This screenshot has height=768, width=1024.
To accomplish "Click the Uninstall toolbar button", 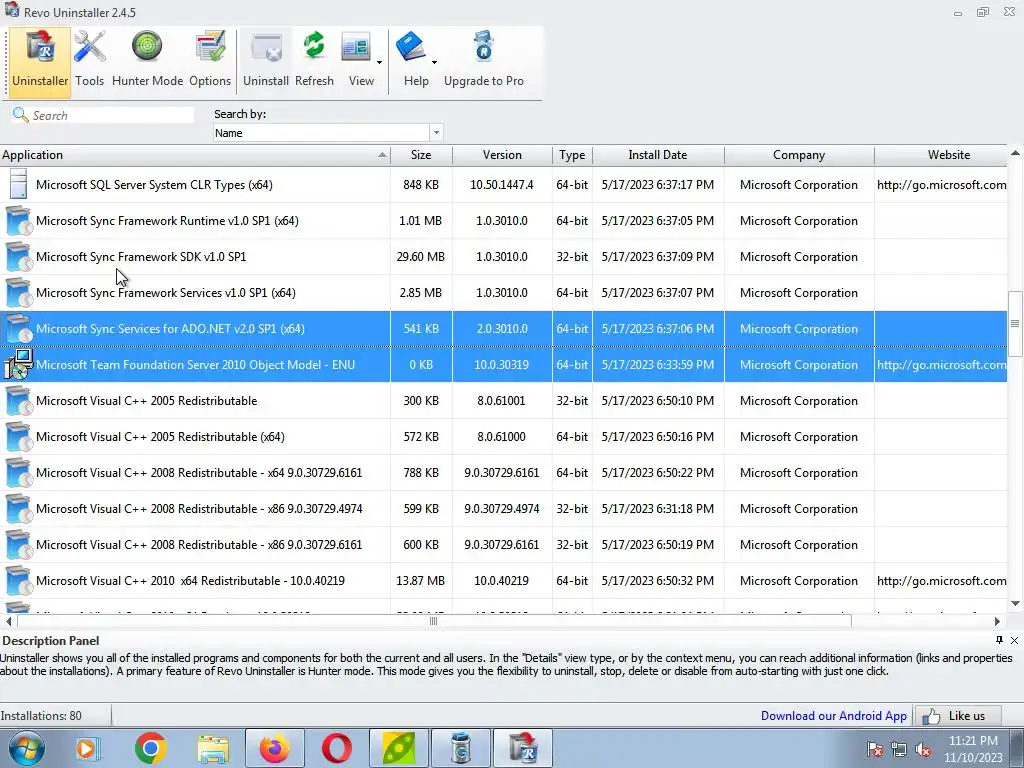I will [266, 61].
